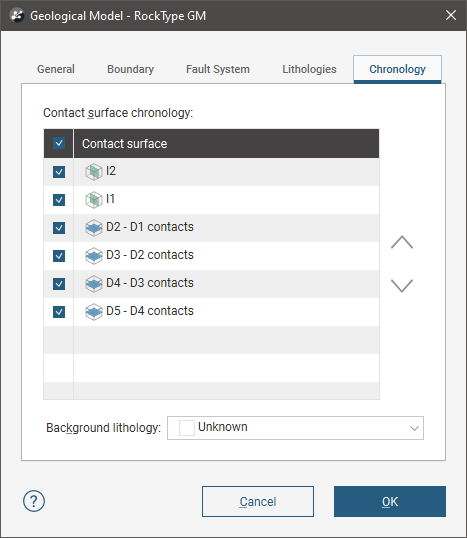The height and width of the screenshot is (538, 467).
Task: Open the Background lithology dropdown
Action: tap(295, 428)
